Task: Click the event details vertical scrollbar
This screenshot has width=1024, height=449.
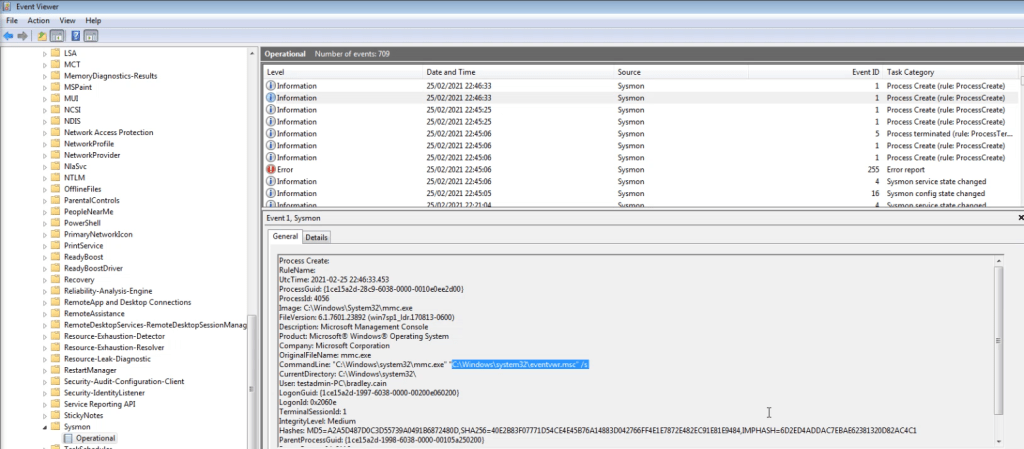Action: (1000, 350)
